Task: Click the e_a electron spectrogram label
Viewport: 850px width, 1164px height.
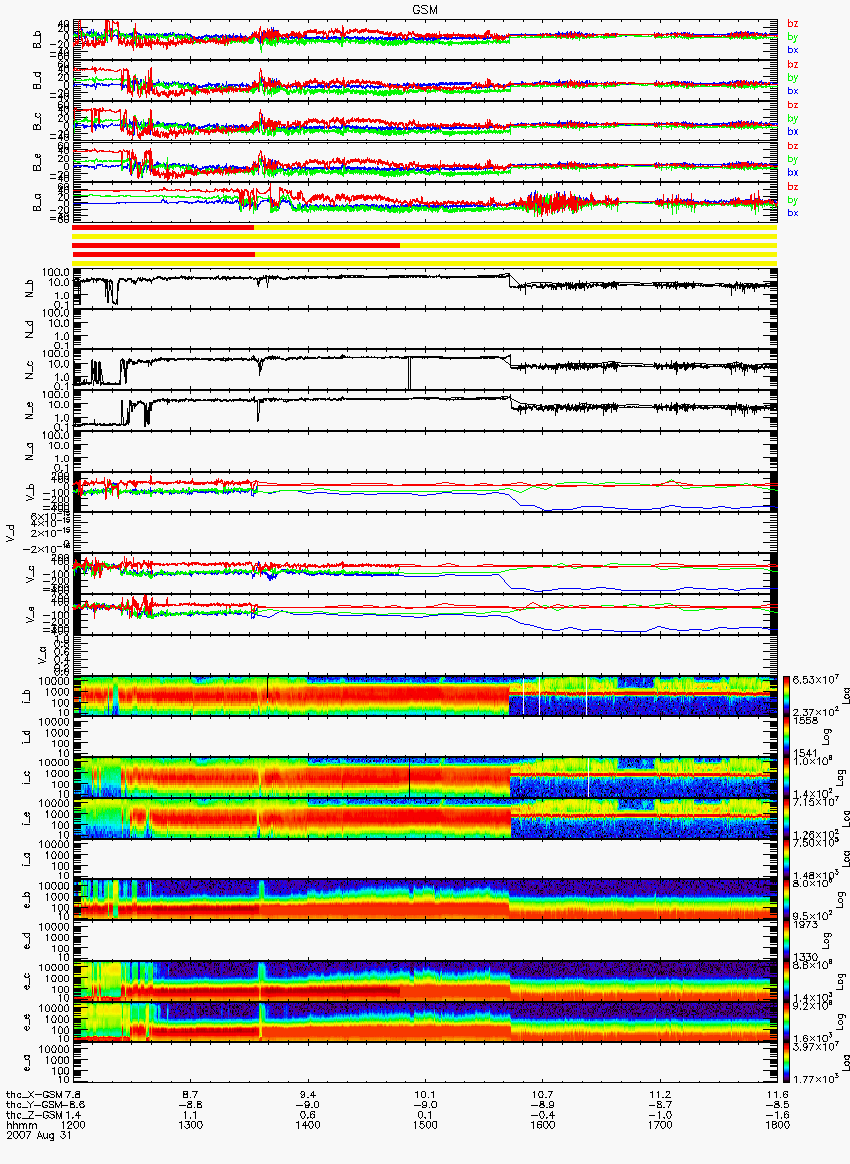Action: (27, 1062)
